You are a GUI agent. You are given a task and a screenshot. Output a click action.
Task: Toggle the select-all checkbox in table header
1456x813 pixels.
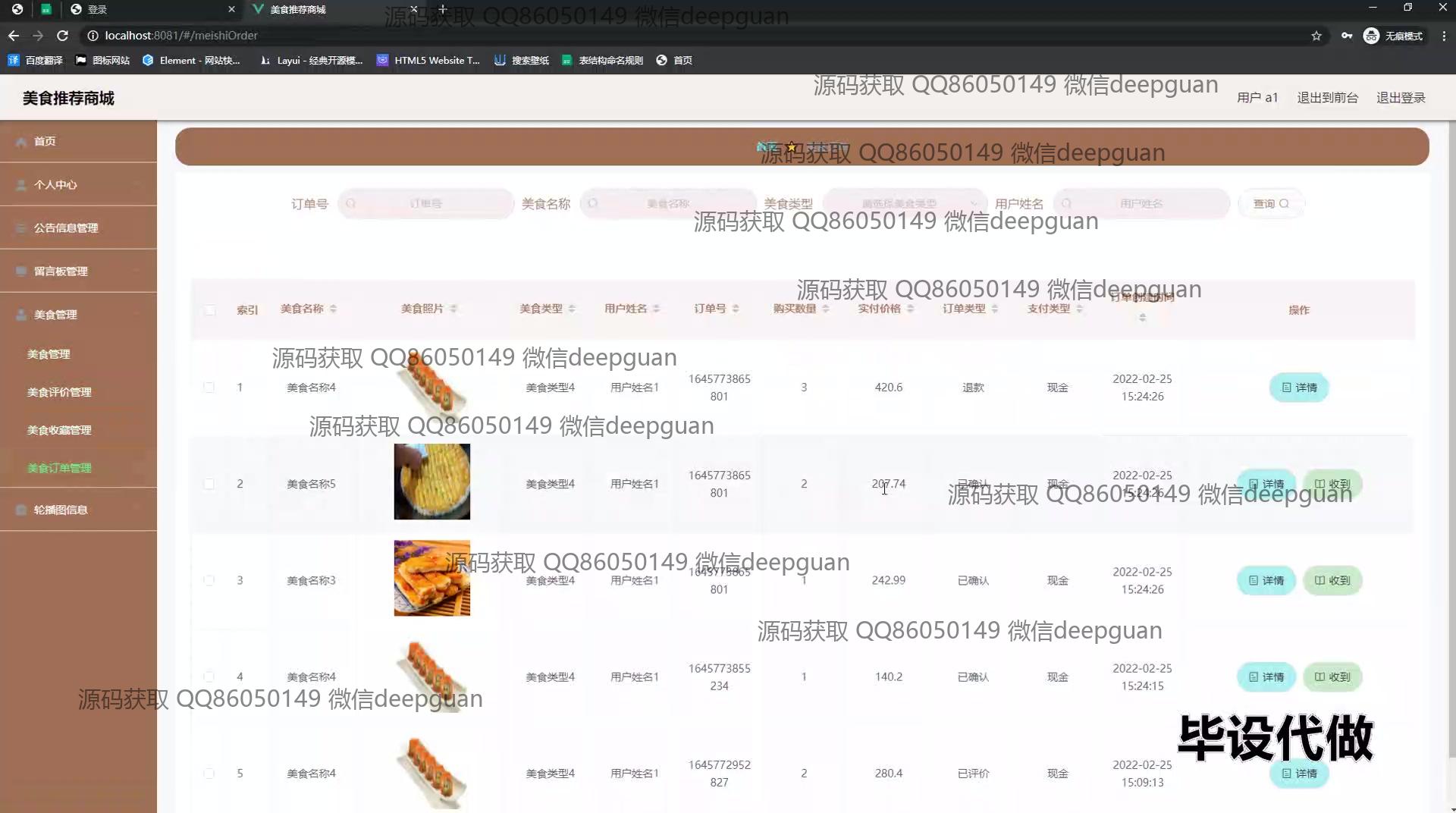click(x=209, y=310)
